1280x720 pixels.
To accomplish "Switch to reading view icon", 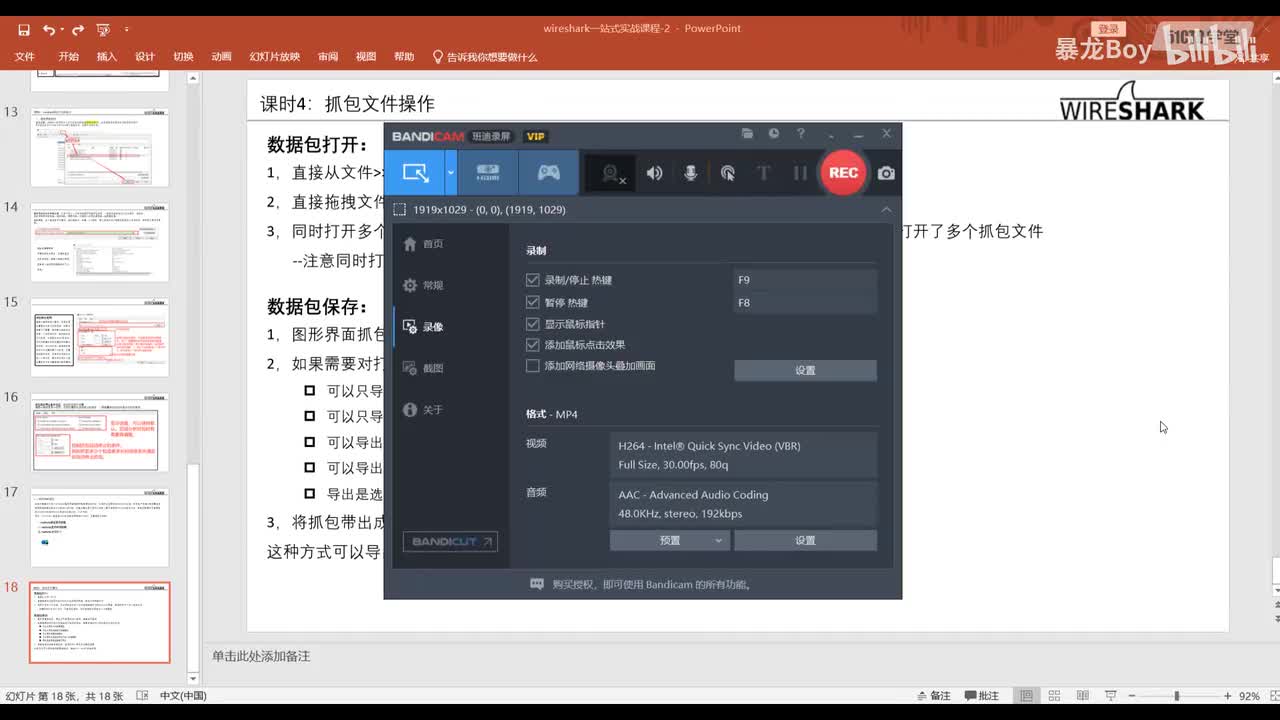I will click(1082, 695).
